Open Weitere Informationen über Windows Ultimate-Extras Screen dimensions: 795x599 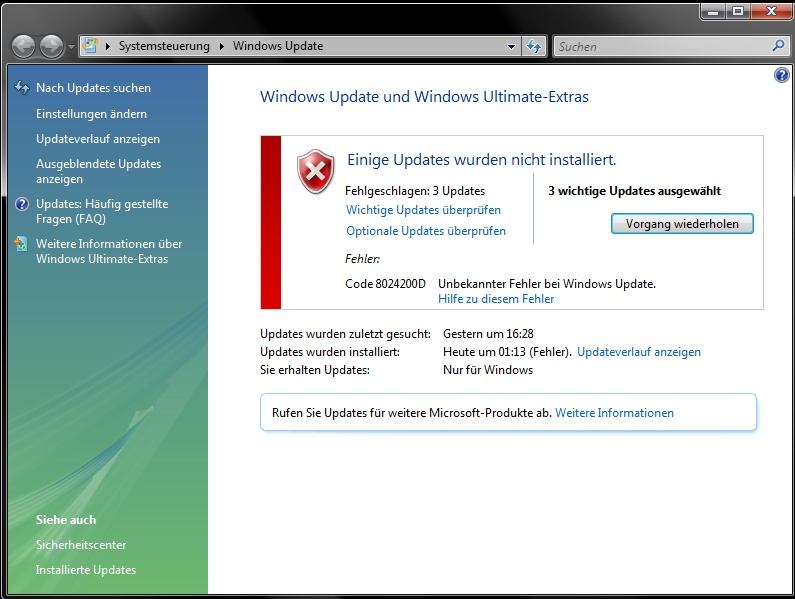coord(109,251)
